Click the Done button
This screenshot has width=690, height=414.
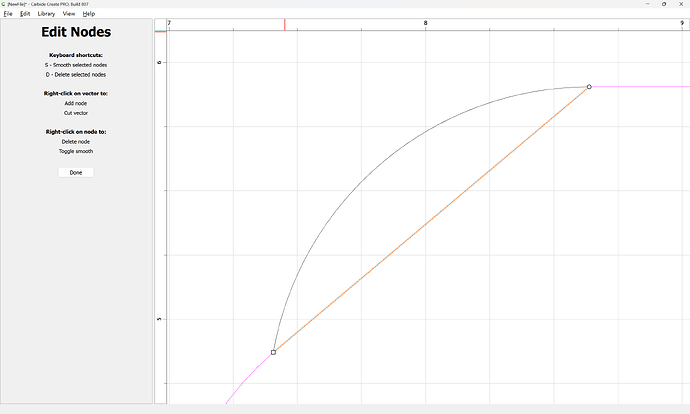[x=76, y=172]
